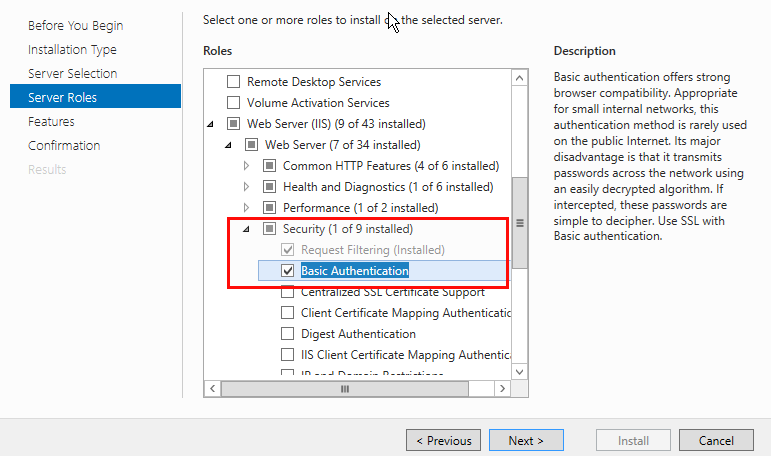
Task: Tick Centralized SSL Certificate Support
Action: [x=288, y=292]
